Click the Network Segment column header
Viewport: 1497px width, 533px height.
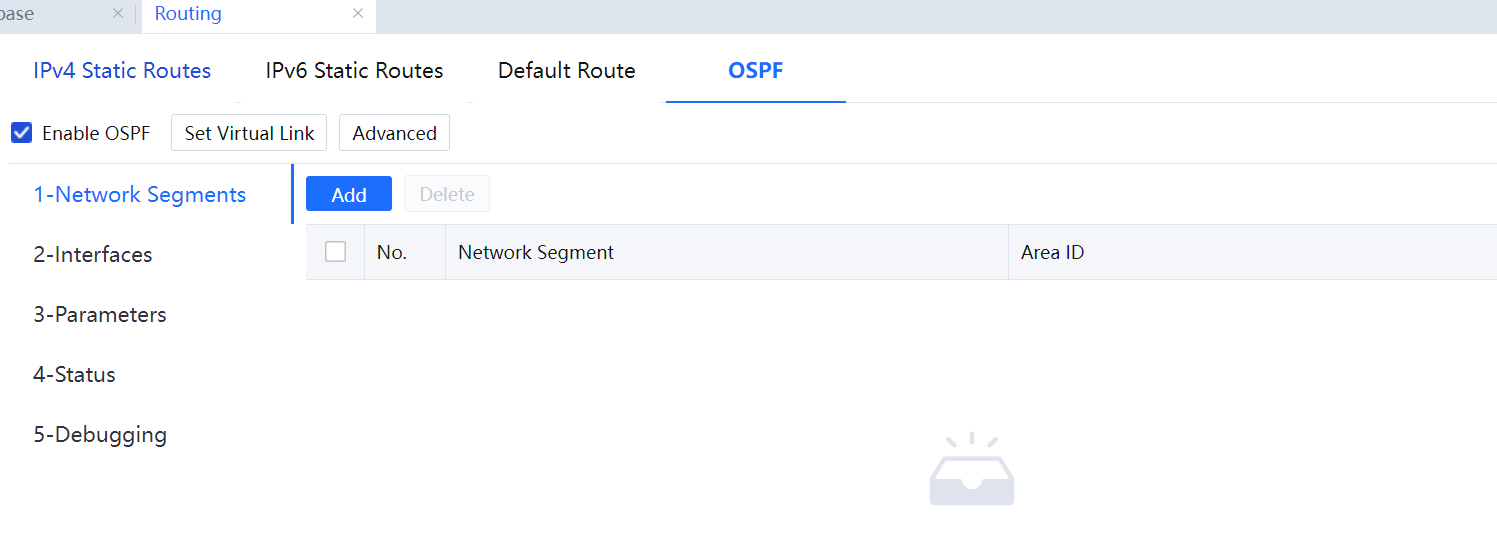536,253
